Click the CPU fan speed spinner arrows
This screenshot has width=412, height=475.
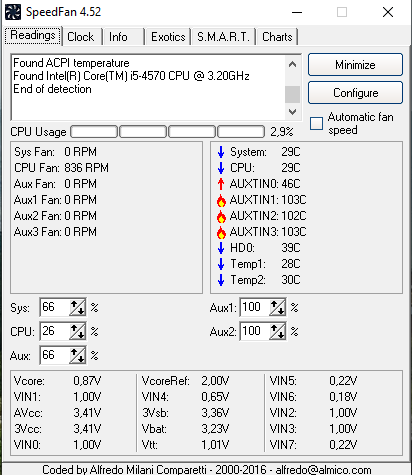click(x=77, y=331)
